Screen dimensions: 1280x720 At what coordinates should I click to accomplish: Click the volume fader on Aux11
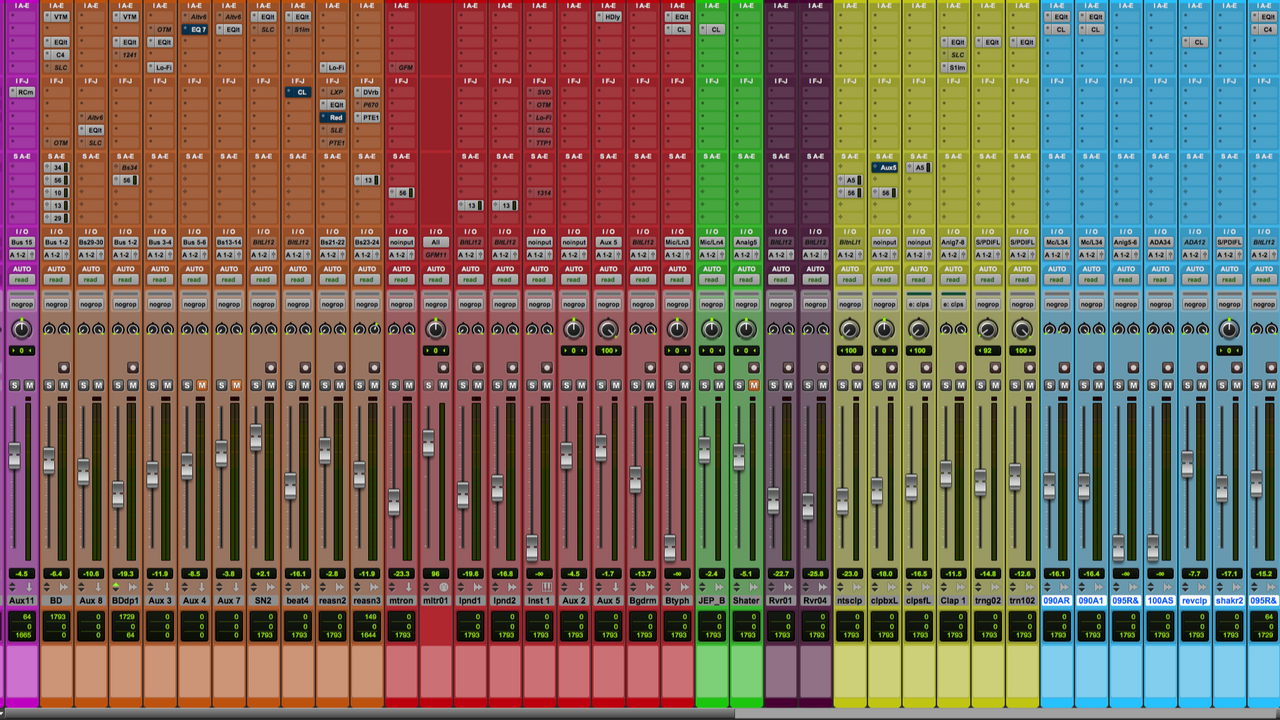(14, 455)
